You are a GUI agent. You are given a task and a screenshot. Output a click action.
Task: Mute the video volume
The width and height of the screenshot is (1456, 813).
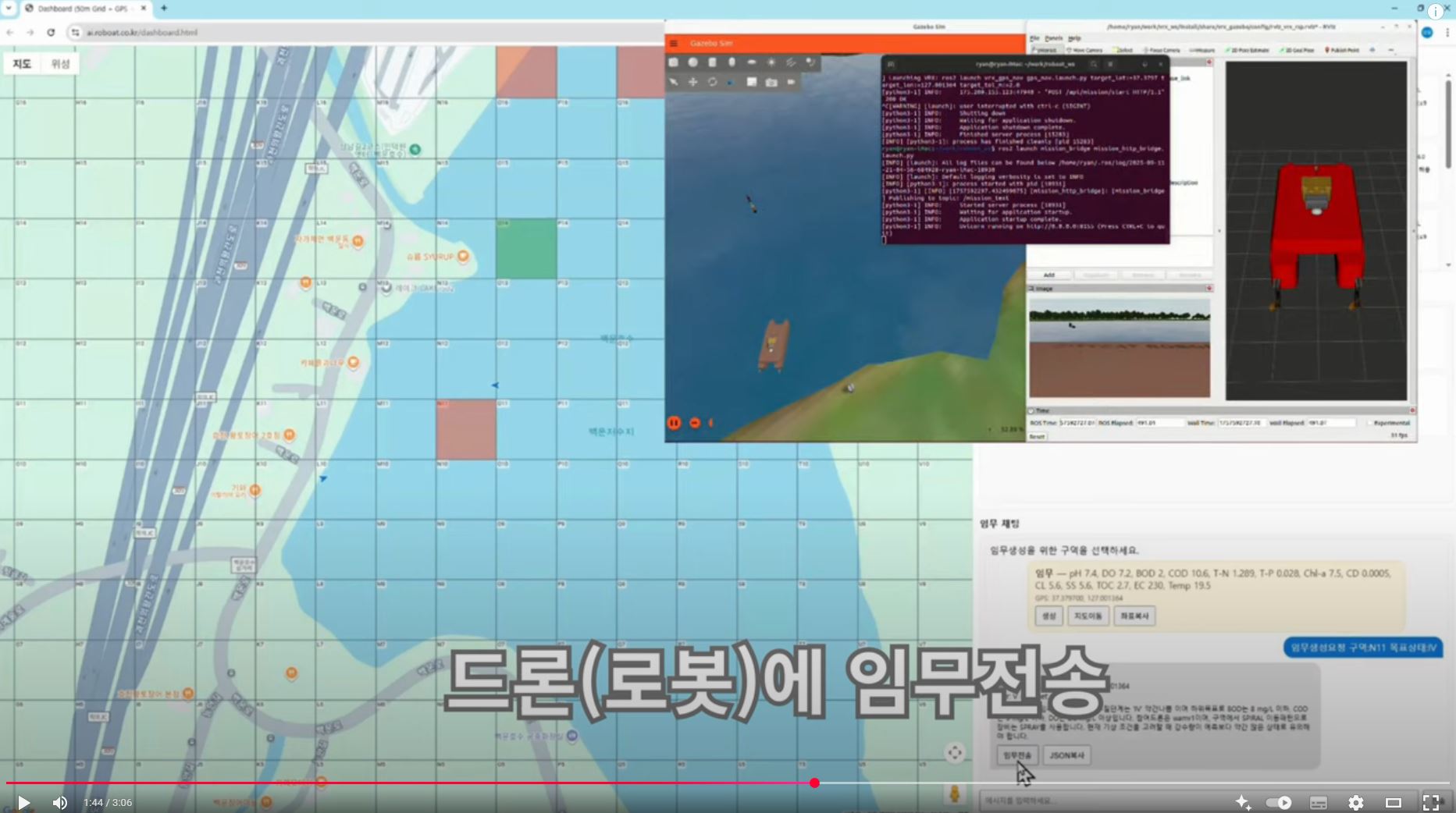(59, 802)
